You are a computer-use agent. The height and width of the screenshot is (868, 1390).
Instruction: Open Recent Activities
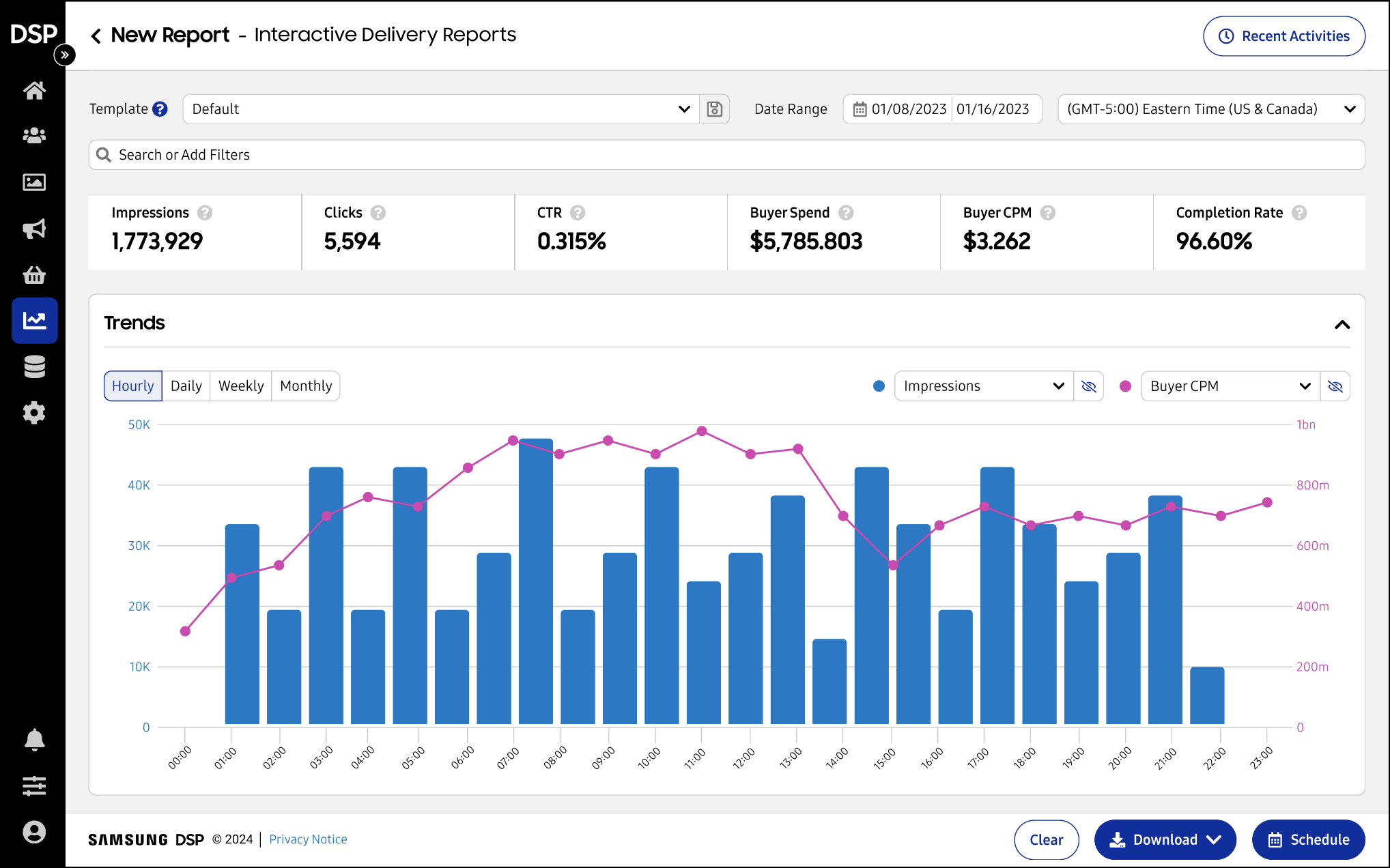tap(1283, 36)
